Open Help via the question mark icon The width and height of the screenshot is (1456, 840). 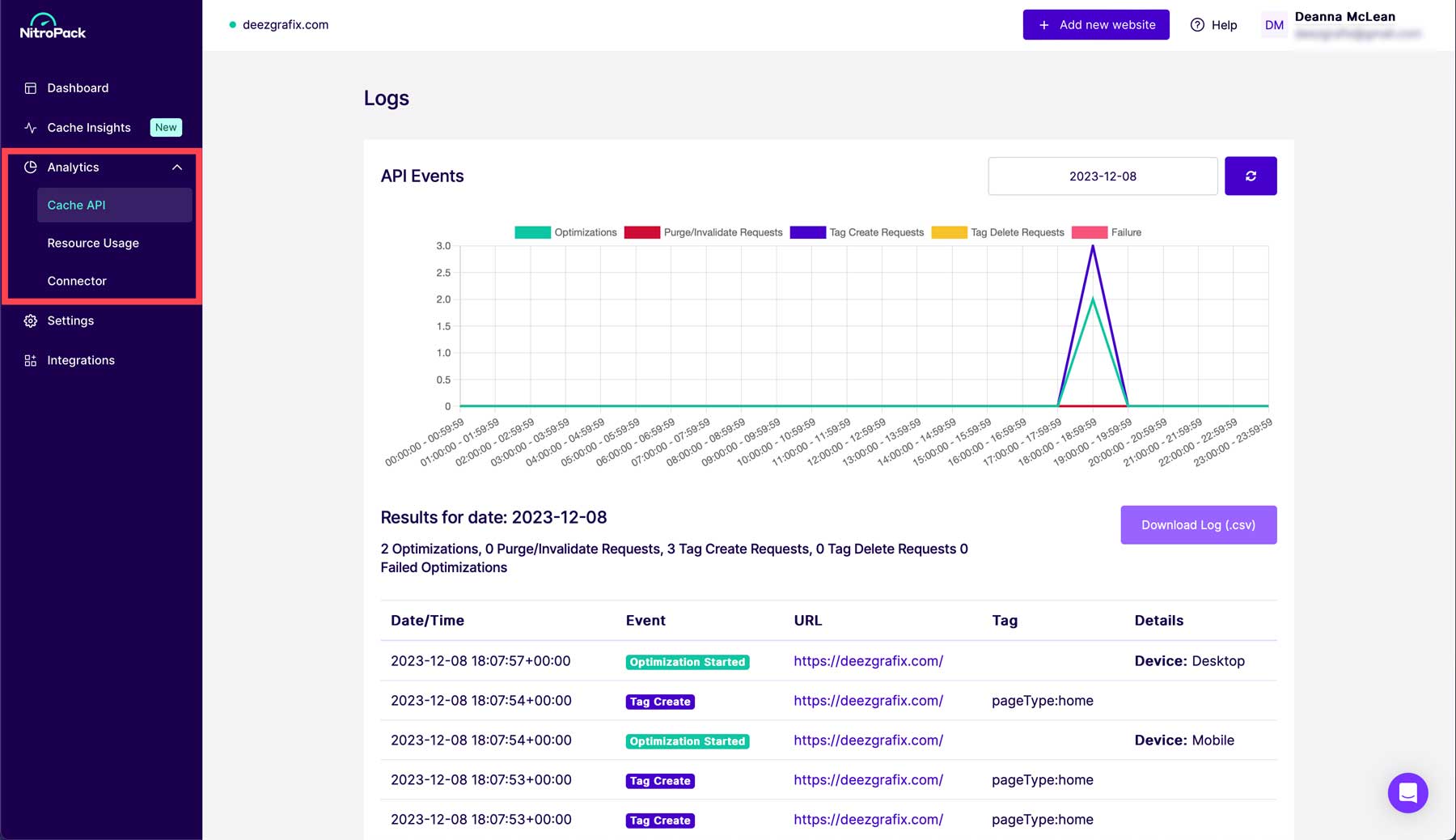[1198, 25]
